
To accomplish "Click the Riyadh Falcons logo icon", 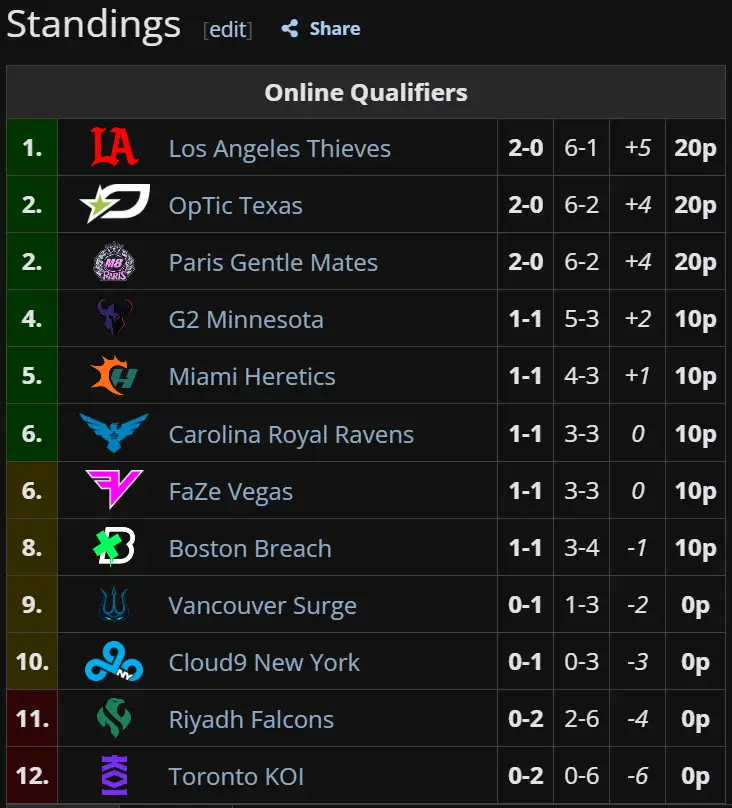I will [114, 719].
